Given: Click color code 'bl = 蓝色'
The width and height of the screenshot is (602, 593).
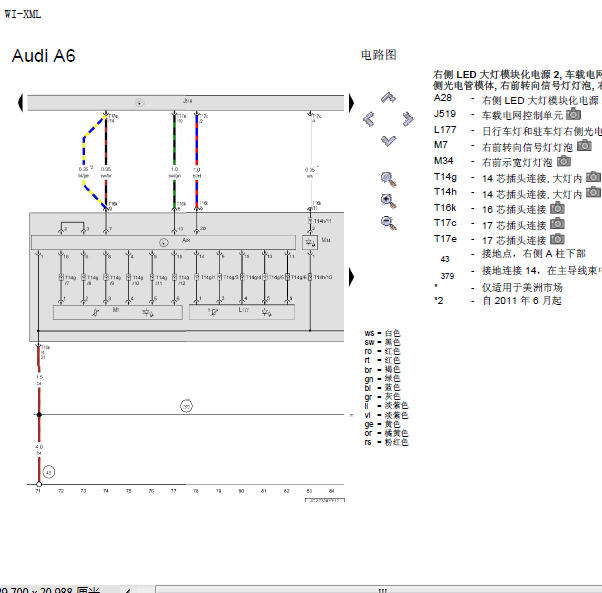Looking at the screenshot, I should coord(382,388).
